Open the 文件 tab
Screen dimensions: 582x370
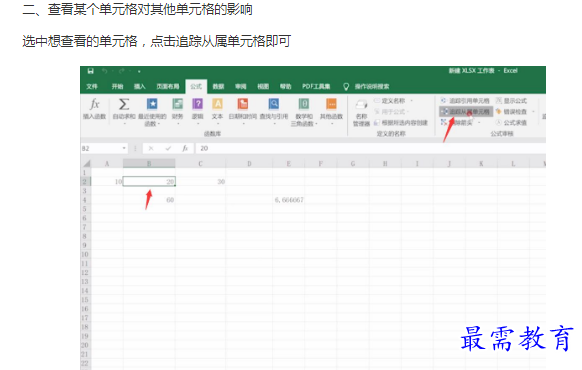tap(92, 86)
